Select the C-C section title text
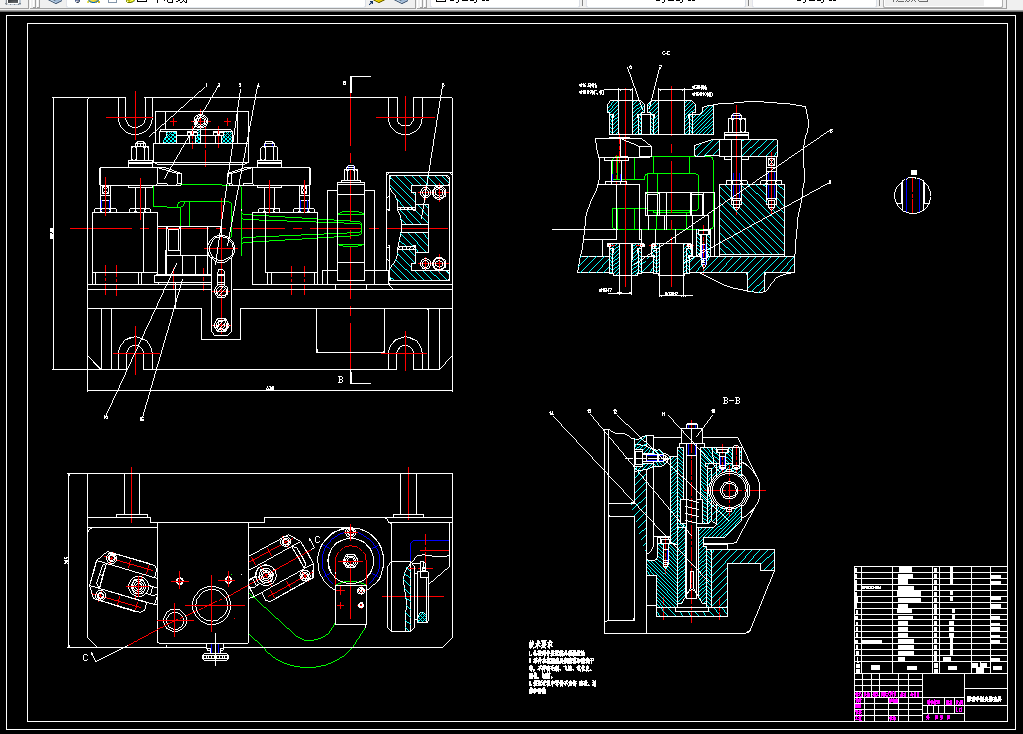The height and width of the screenshot is (734, 1023). (x=665, y=53)
